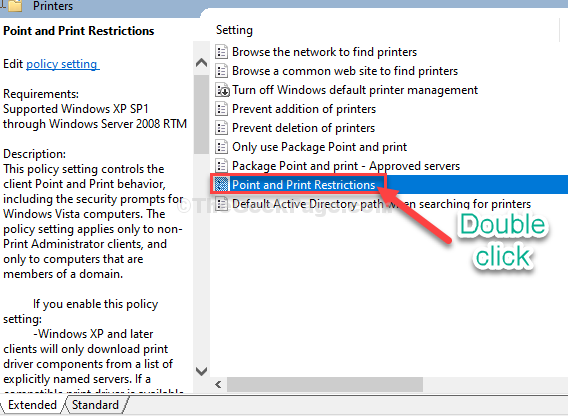570x416 pixels.
Task: Click the description pane scroll down arrow
Action: tap(201, 371)
